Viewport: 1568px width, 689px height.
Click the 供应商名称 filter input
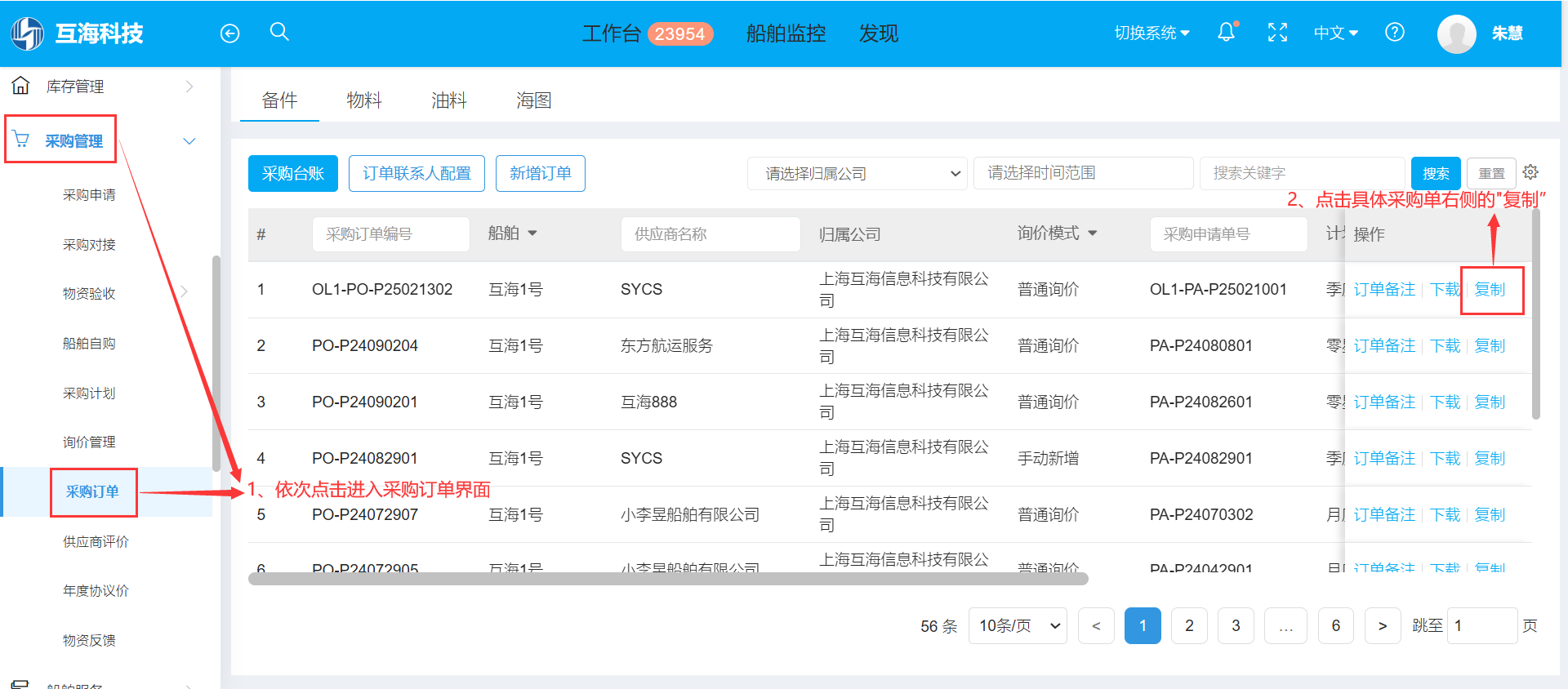coord(710,234)
